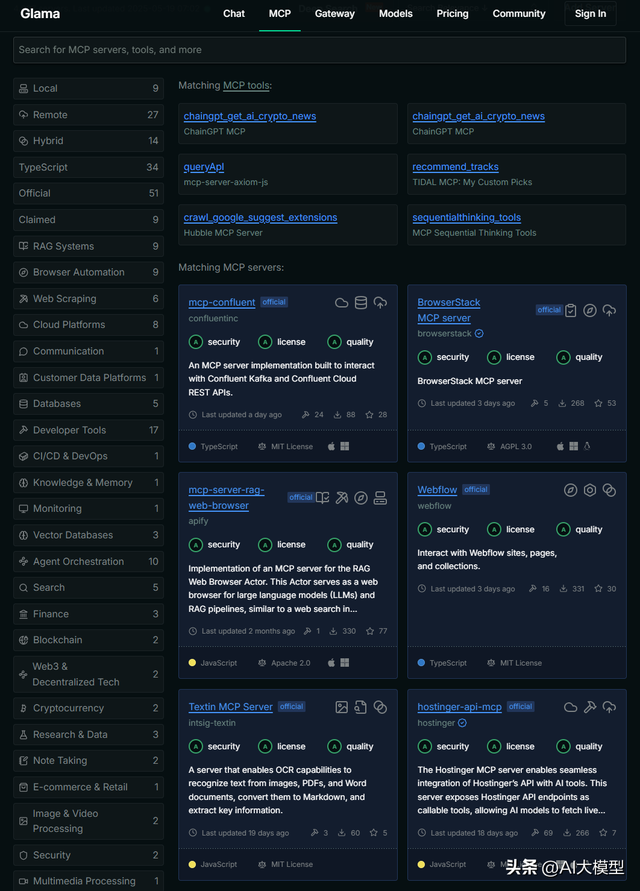Open the mcp-confluent server link
This screenshot has width=640, height=891.
point(222,302)
